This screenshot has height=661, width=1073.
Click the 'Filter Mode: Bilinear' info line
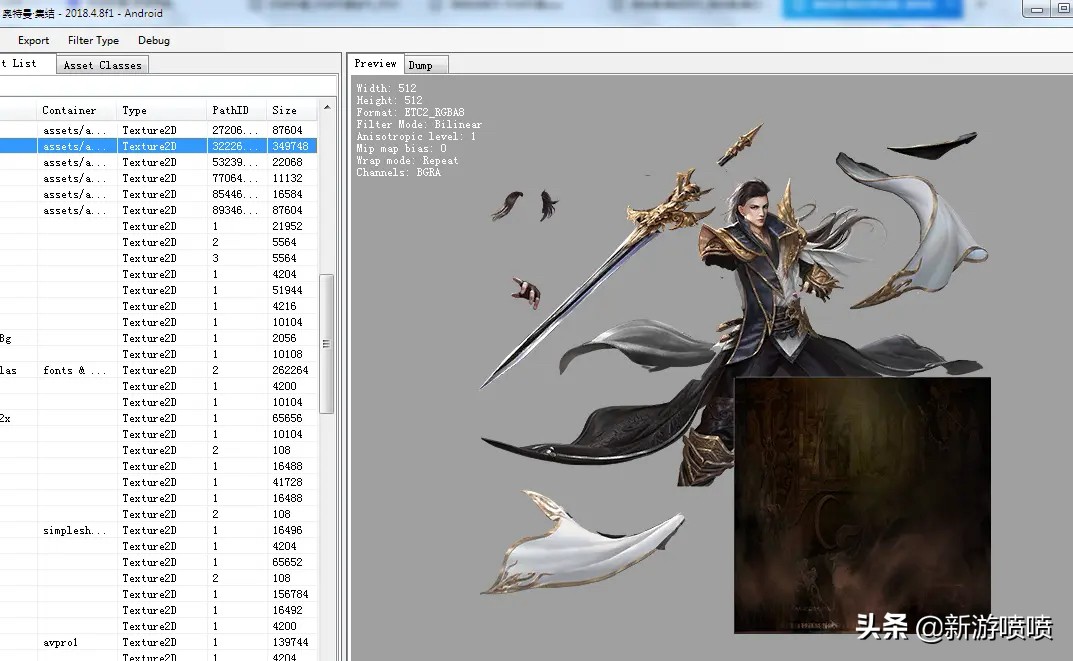(x=419, y=125)
